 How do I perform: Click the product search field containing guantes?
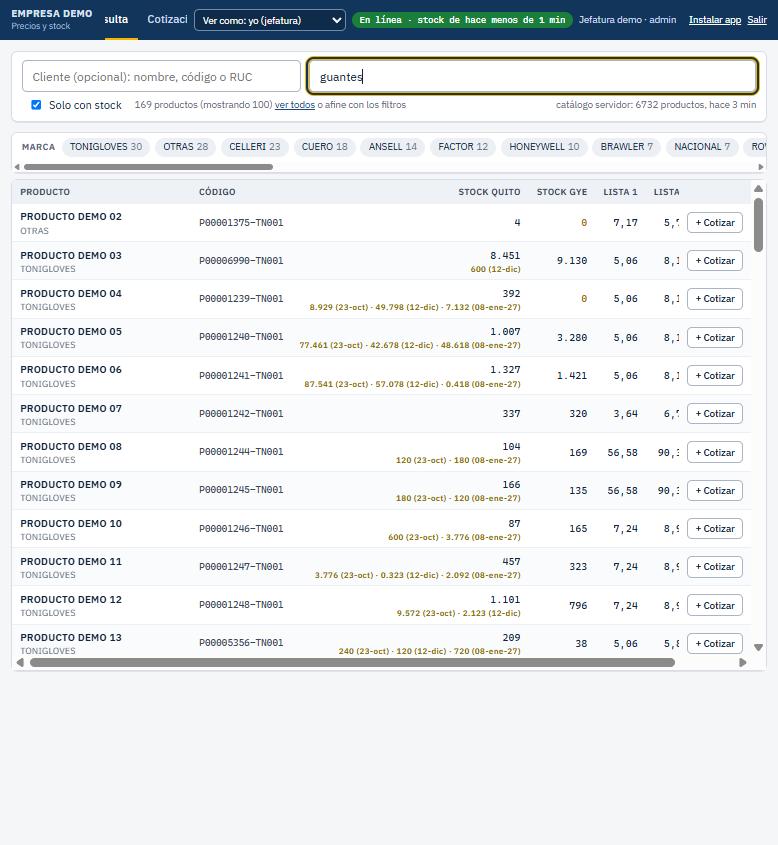(x=532, y=76)
